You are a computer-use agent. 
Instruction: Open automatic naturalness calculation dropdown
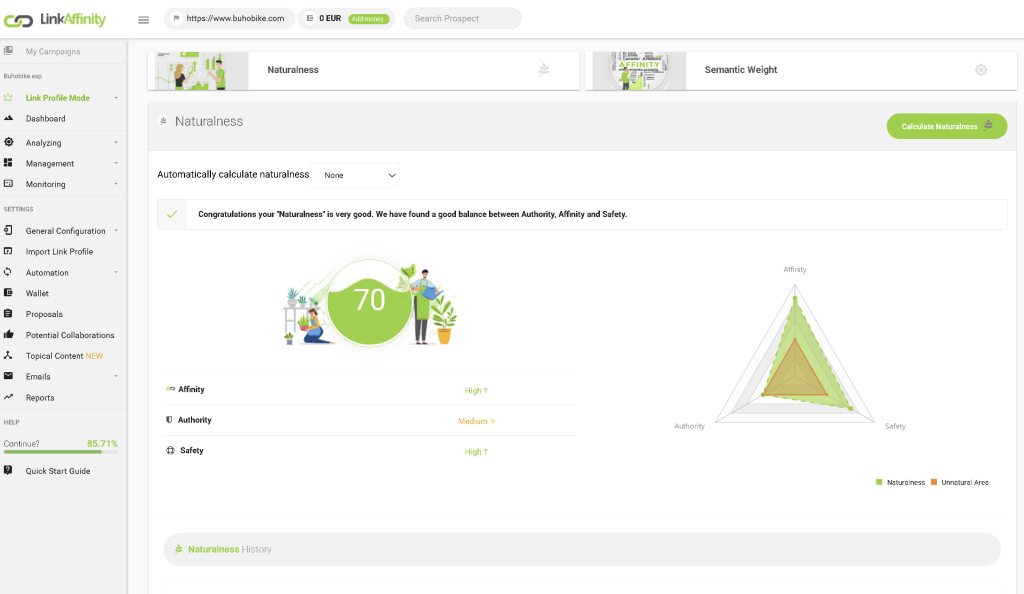355,175
